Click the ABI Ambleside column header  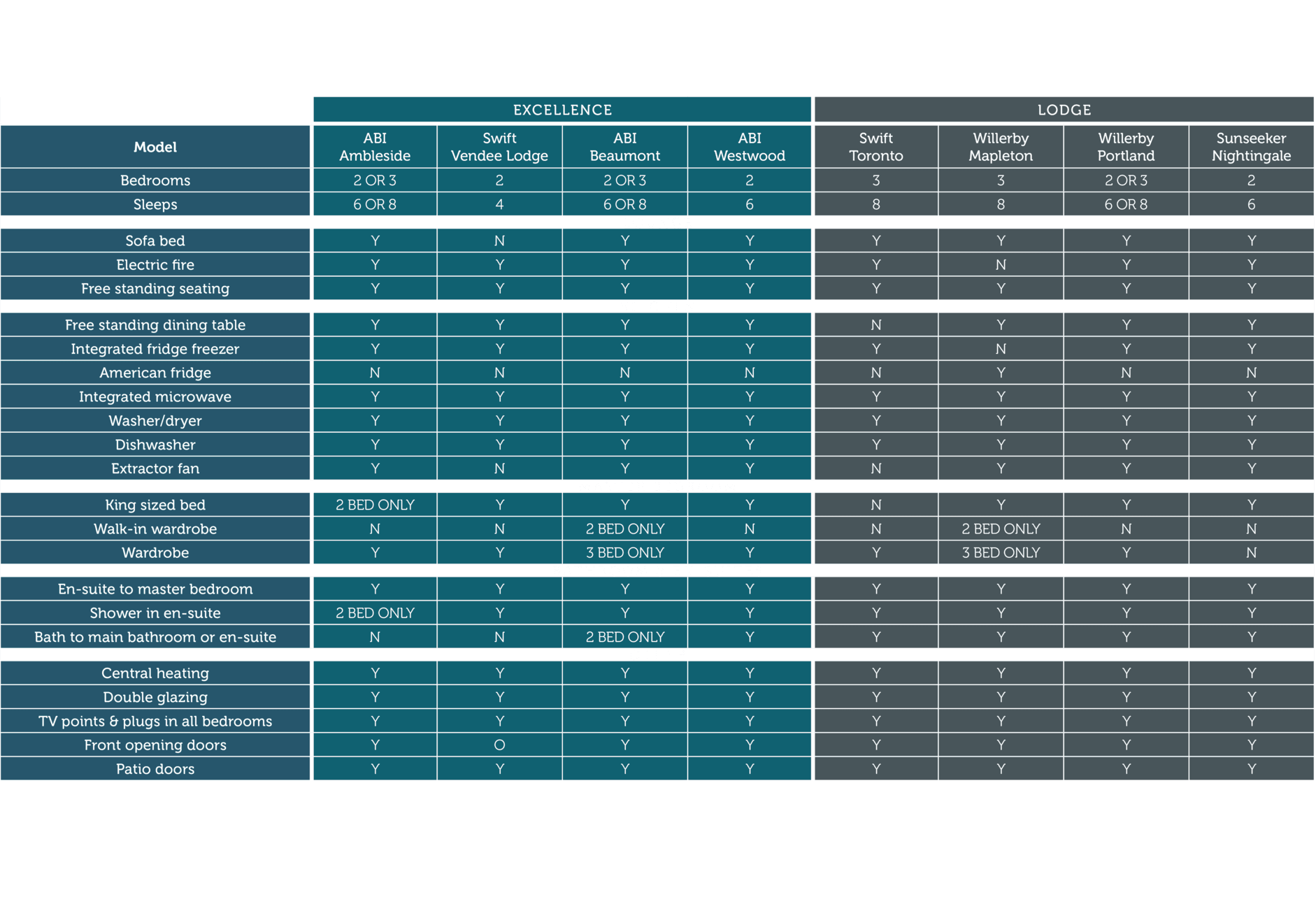tap(375, 147)
